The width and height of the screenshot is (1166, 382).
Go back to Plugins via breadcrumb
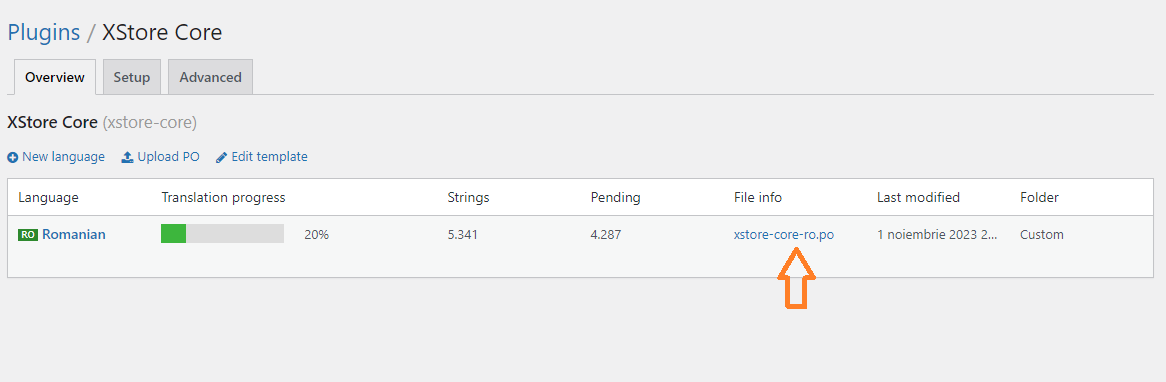coord(44,33)
